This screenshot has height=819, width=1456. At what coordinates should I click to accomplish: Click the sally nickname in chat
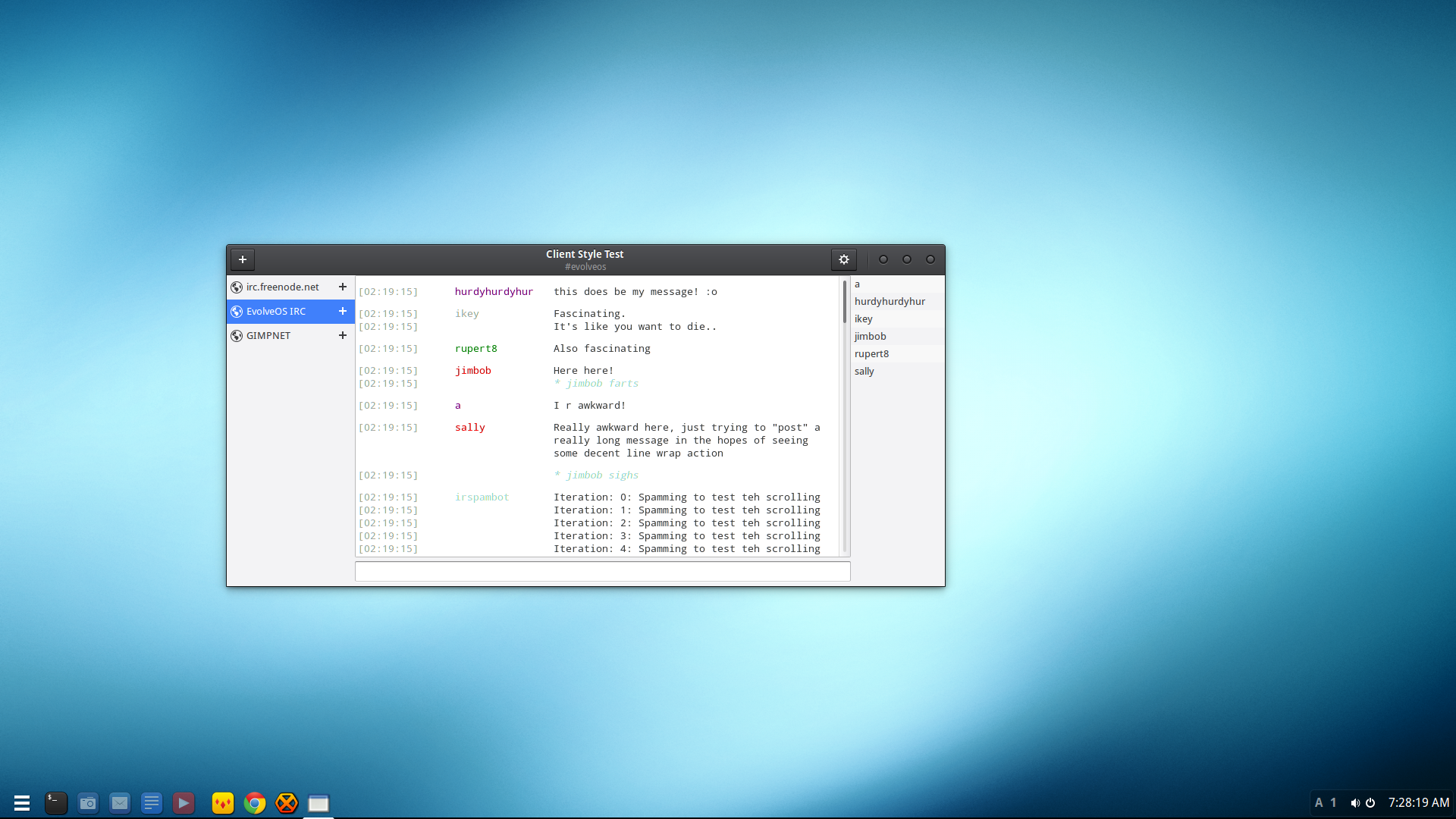pos(469,428)
